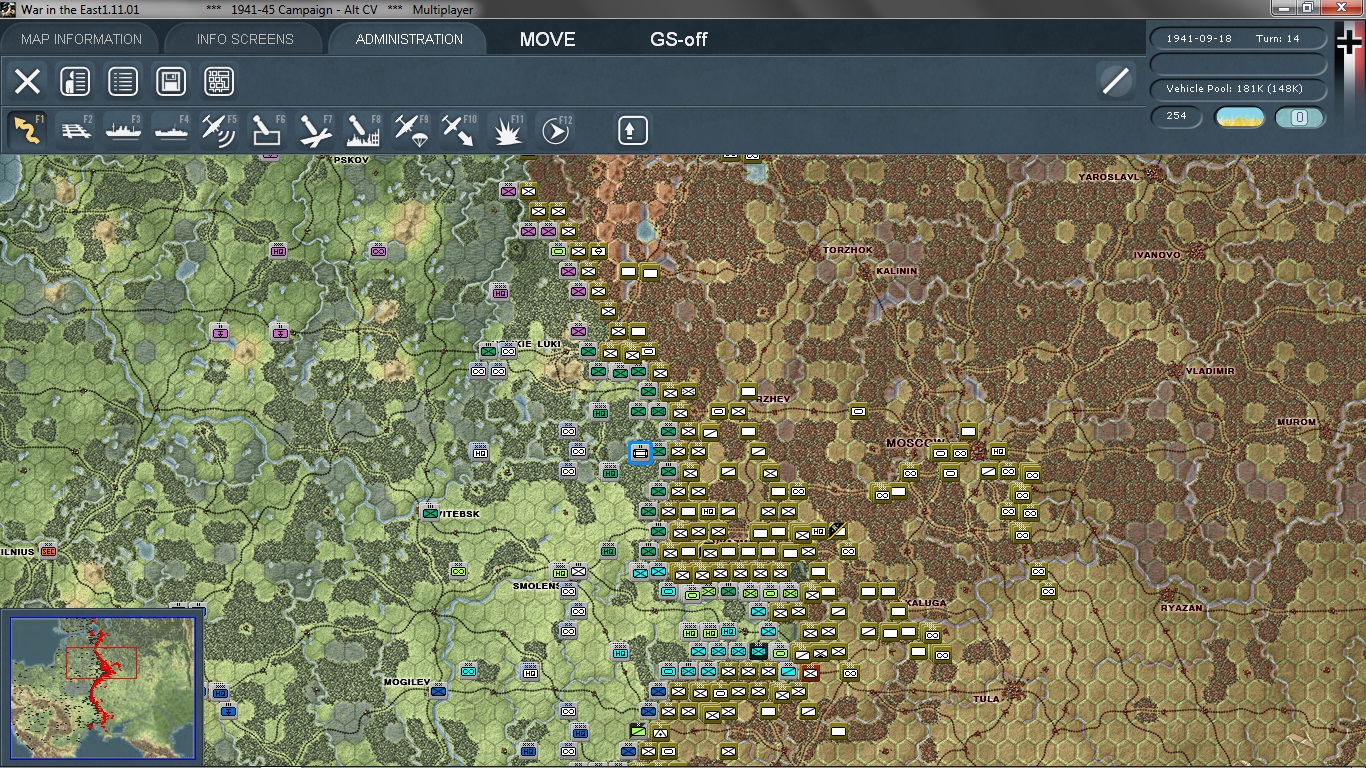Screen dimensions: 1366x768
Task: Choose the naval transport F3 ship icon
Action: 124,130
